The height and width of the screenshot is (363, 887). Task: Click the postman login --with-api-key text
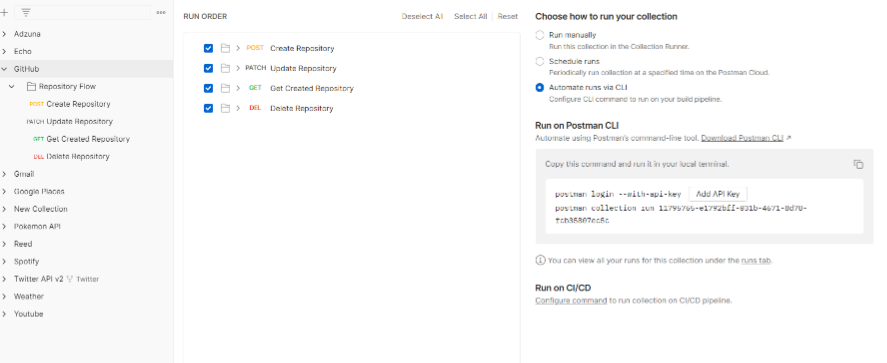tap(618, 194)
